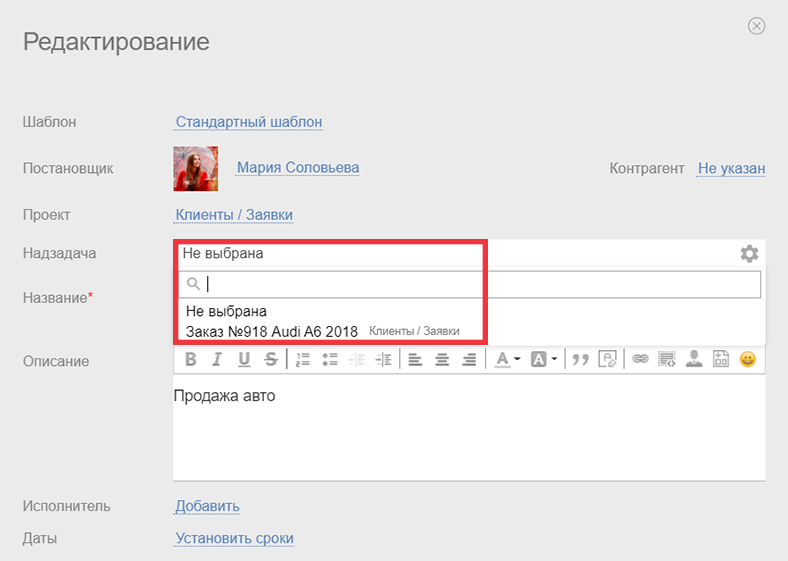Underline text with the U button
This screenshot has height=561, width=788.
point(244,359)
